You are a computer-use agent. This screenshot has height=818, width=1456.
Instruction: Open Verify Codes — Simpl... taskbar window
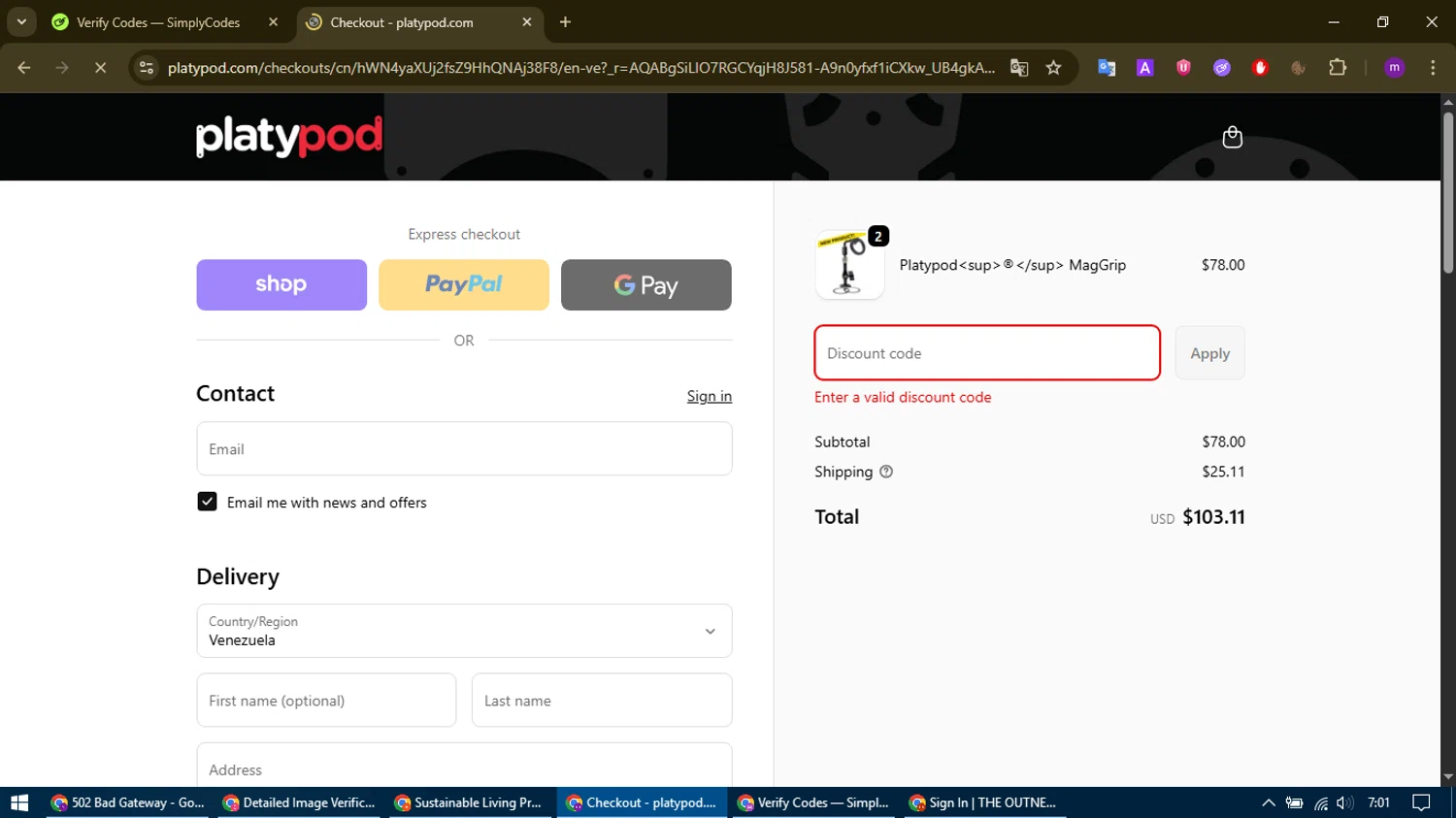point(815,802)
